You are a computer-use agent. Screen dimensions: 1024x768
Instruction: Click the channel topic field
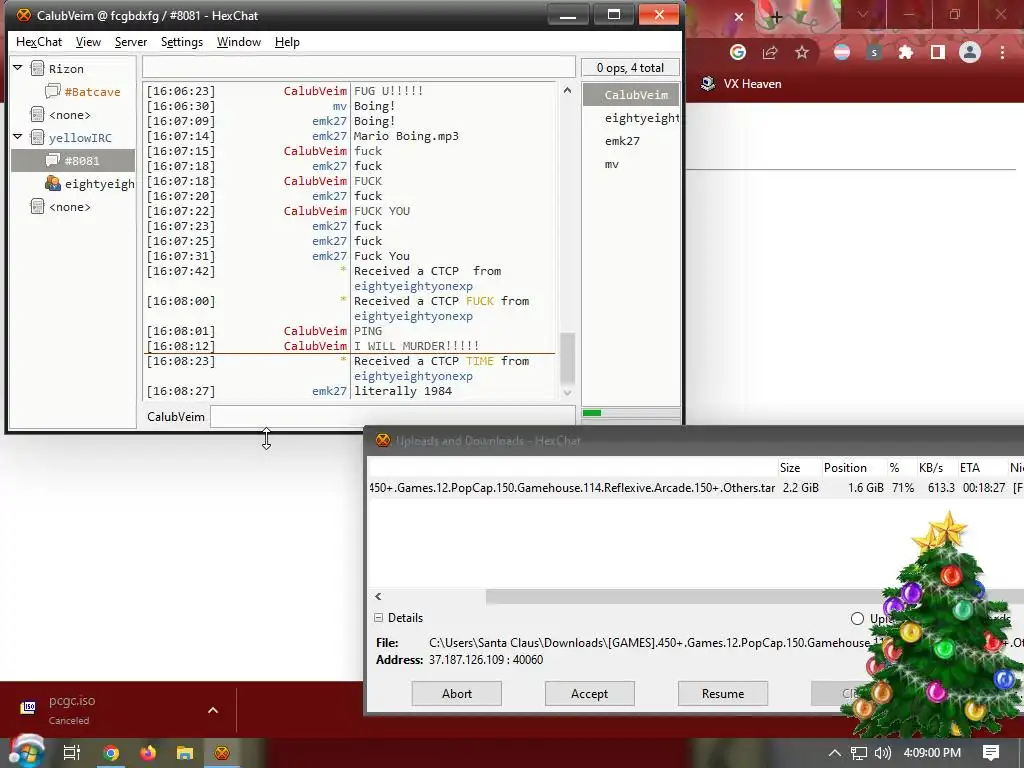[x=359, y=67]
